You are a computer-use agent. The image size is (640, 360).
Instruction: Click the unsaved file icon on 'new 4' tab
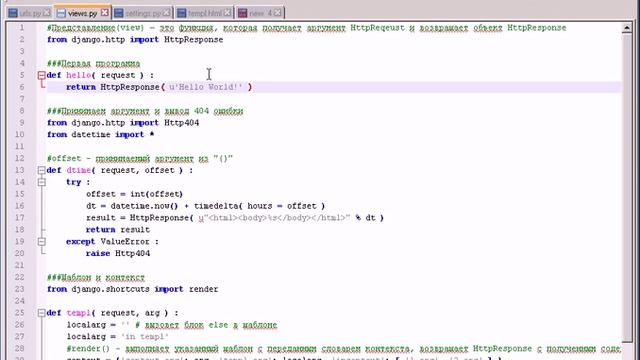[x=243, y=13]
